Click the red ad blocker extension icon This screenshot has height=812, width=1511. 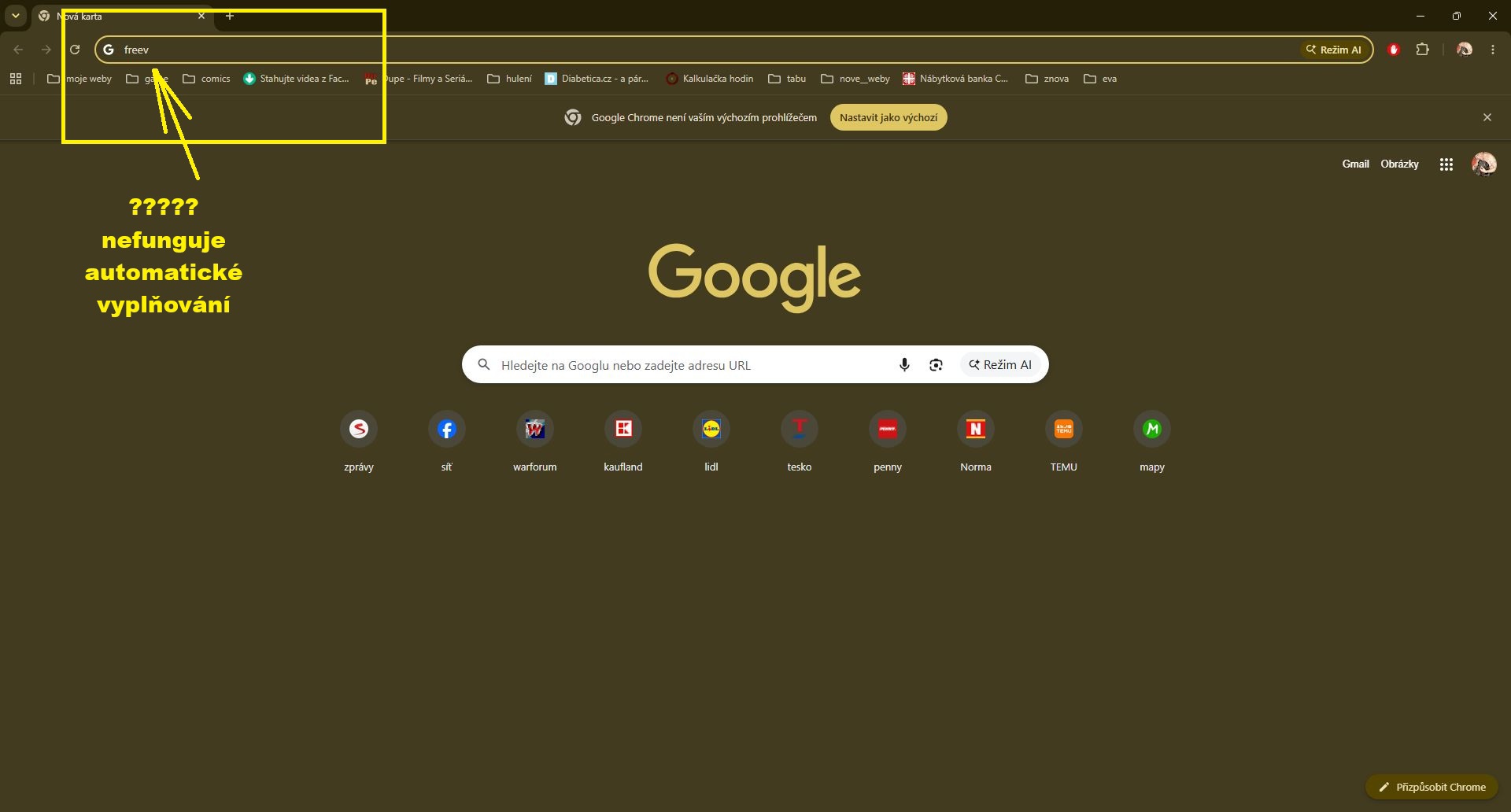(1394, 50)
